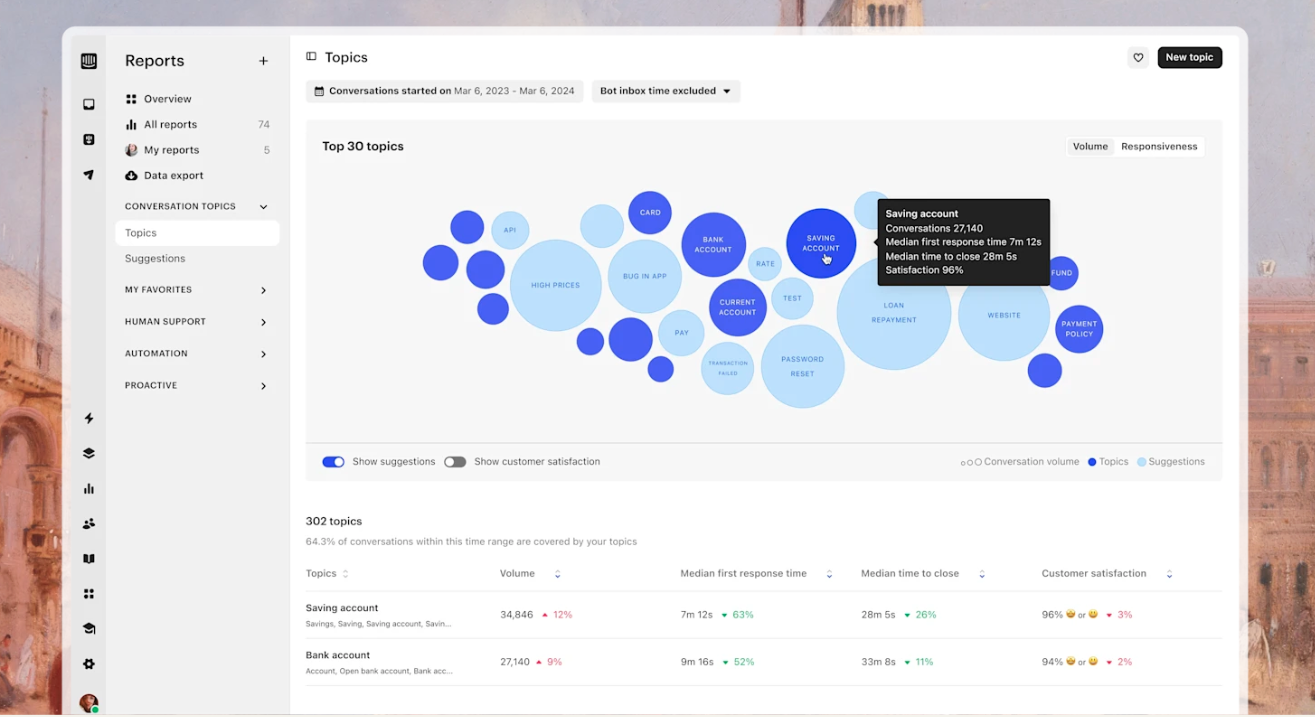The height and width of the screenshot is (717, 1315).
Task: Open the Settings gear icon
Action: coord(89,664)
